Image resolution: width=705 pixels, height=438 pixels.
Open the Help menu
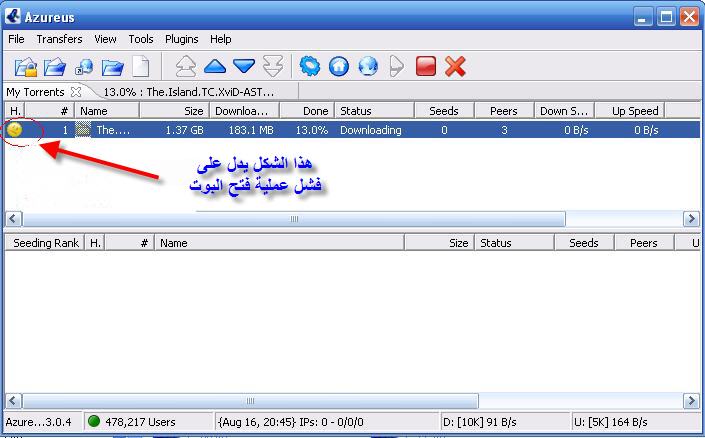(221, 40)
